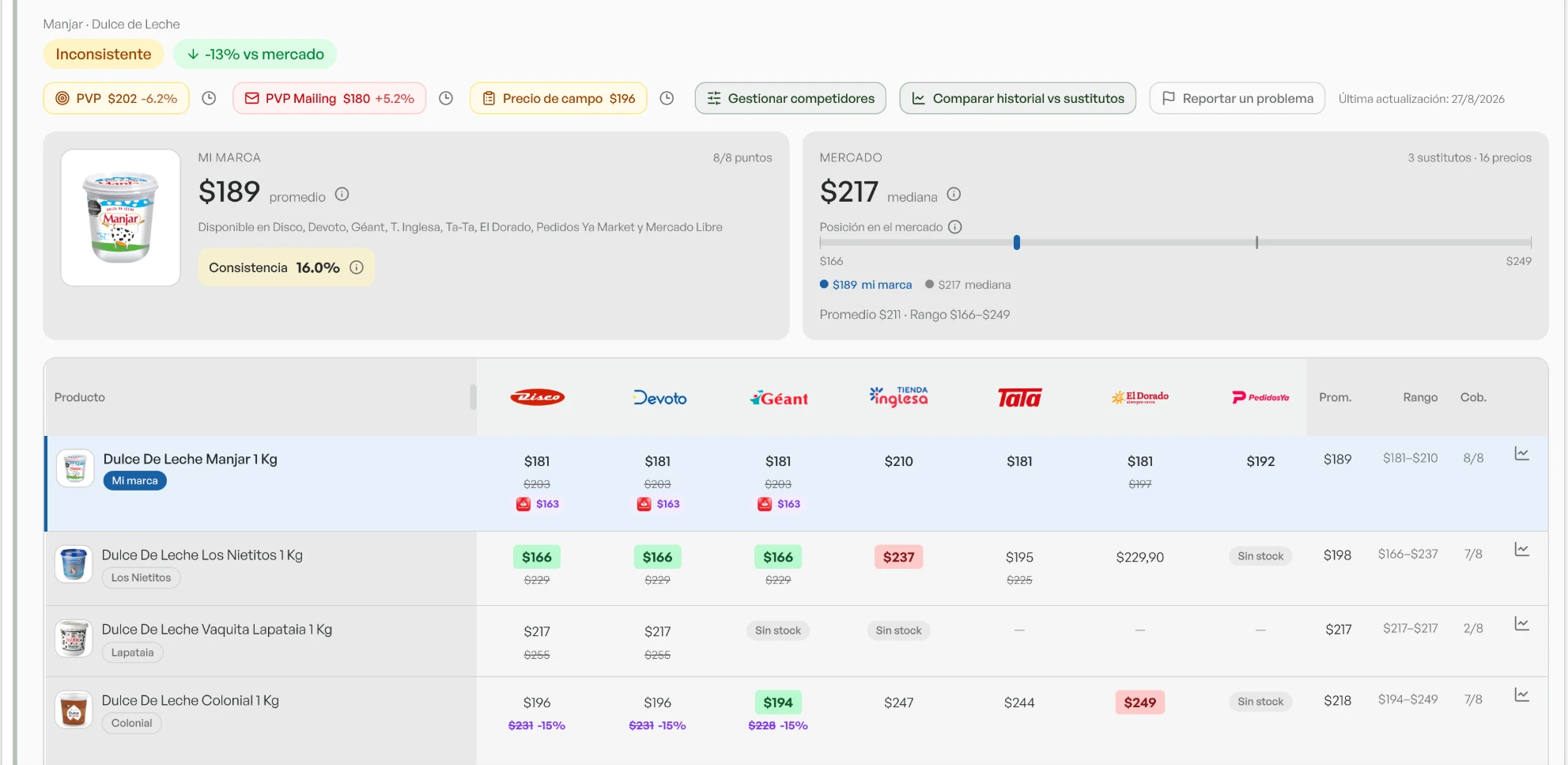The height and width of the screenshot is (765, 1568).
Task: Open Precio de campo history clock icon
Action: coord(667,98)
